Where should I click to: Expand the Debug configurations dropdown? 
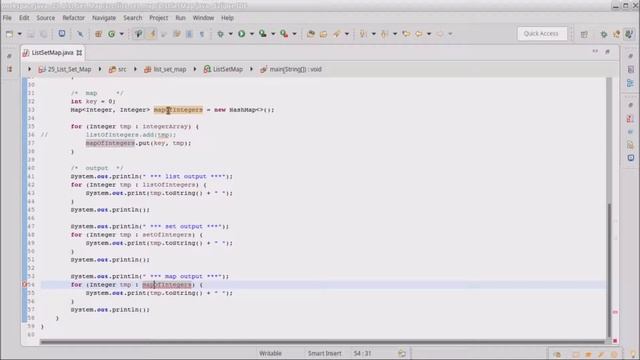(x=230, y=34)
